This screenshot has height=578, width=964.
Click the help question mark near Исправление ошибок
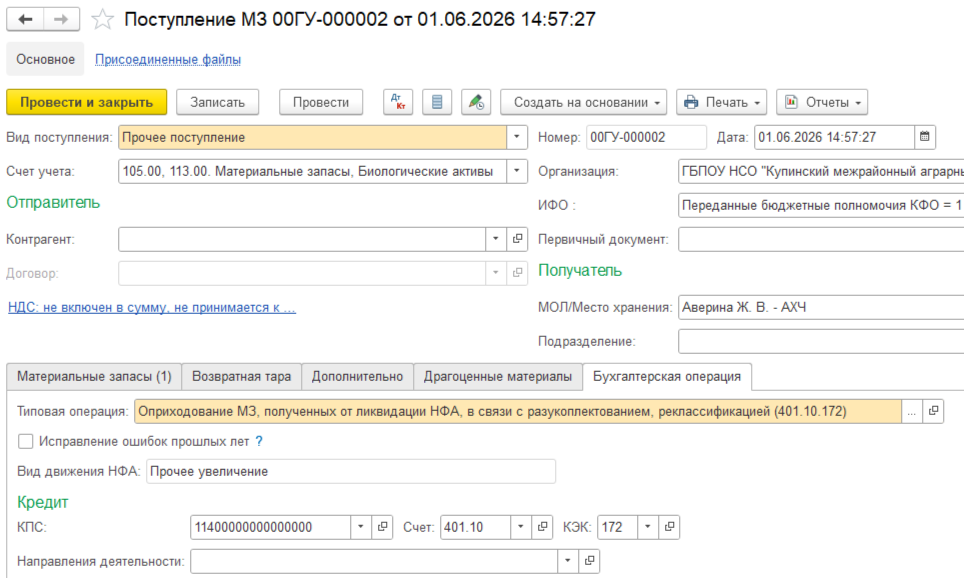click(x=259, y=441)
